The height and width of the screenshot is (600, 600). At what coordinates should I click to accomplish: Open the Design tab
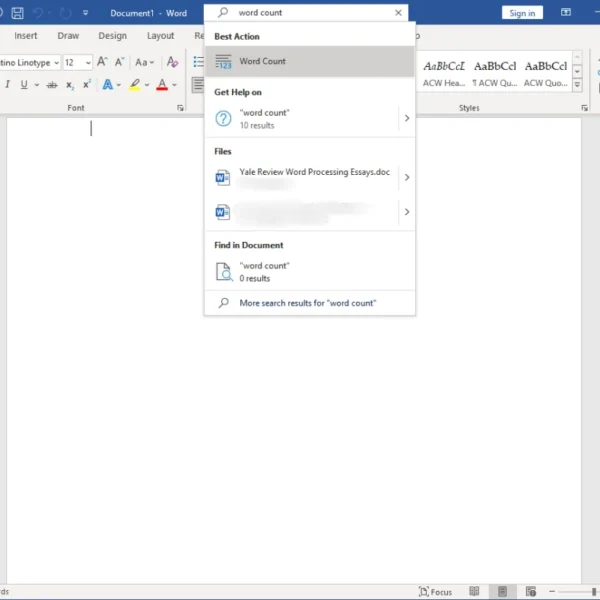[x=112, y=36]
